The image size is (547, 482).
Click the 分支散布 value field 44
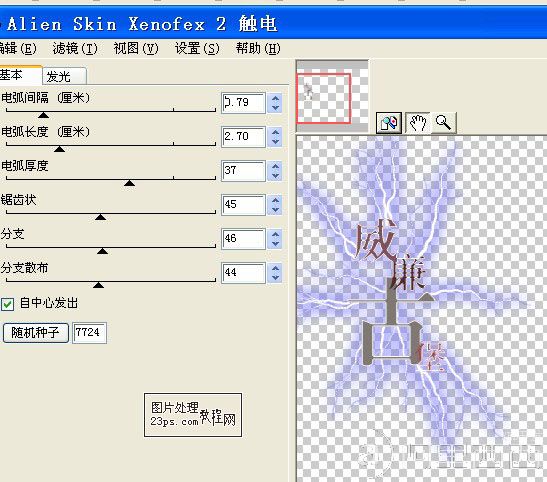coord(243,273)
